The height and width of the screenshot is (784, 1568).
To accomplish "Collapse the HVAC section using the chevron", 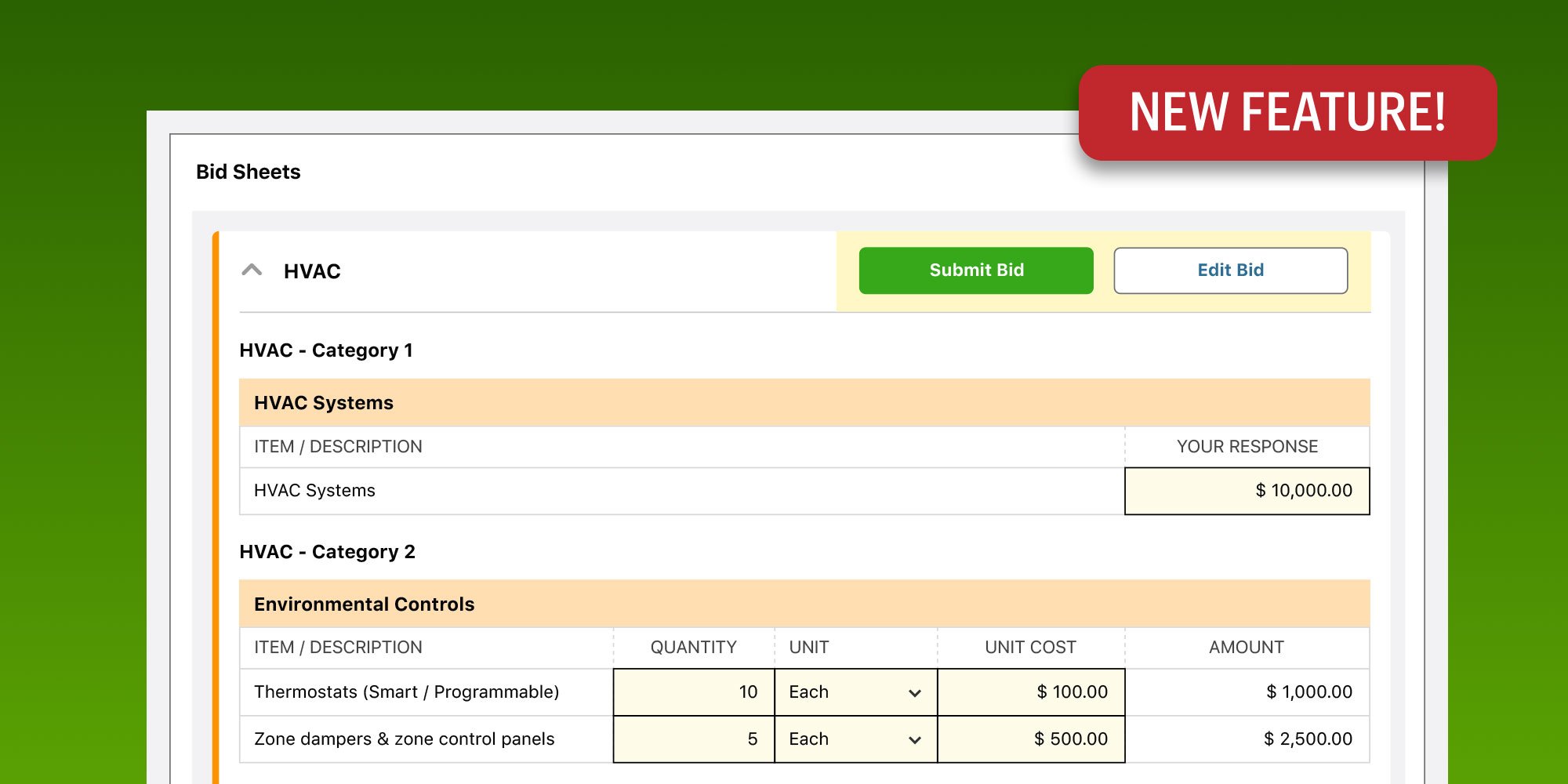I will (252, 270).
